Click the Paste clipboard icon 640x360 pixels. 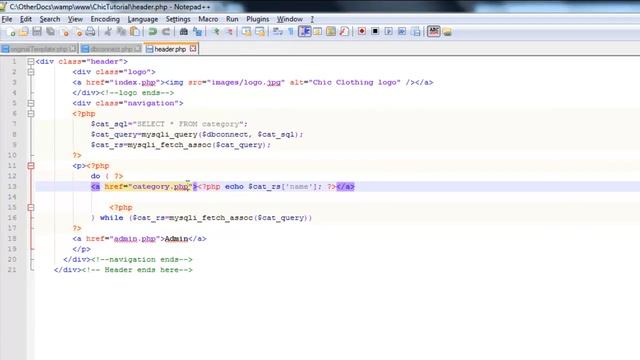(135, 32)
